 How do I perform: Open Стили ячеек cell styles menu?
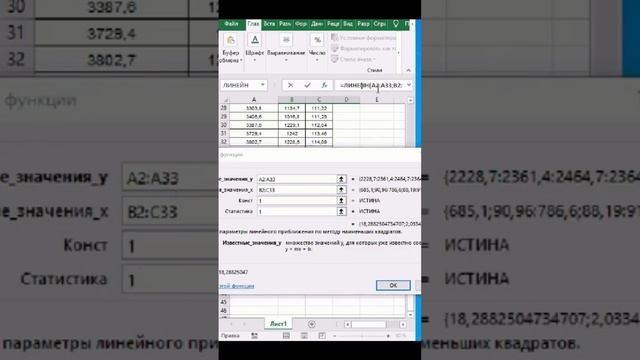(353, 59)
